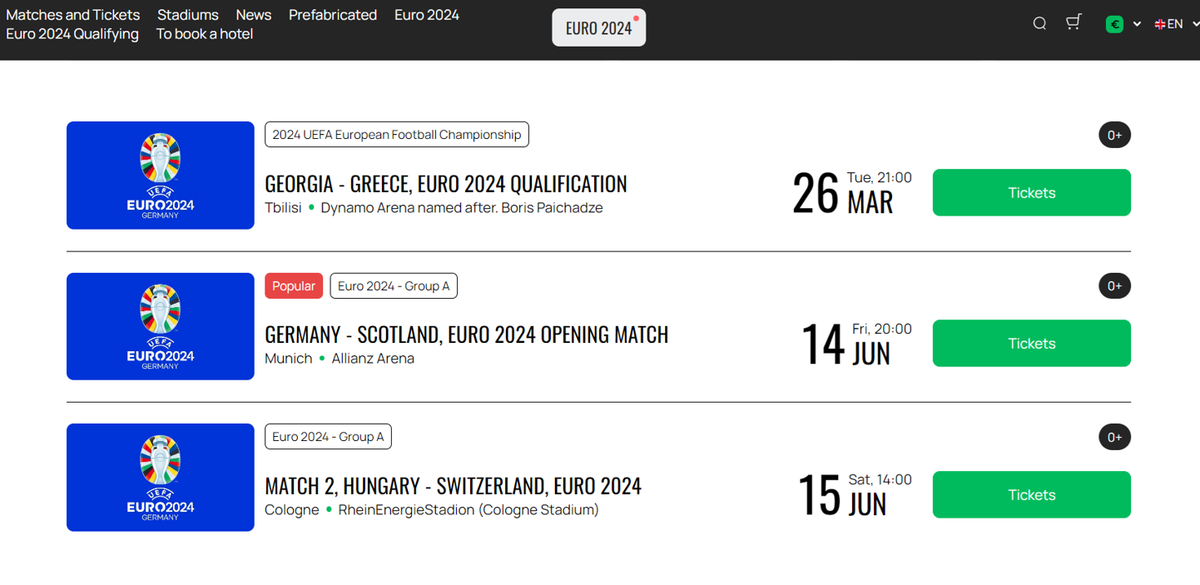Screen dimensions: 1200x585
Task: Get Tickets for Germany - Scotland opening match
Action: (x=1031, y=343)
